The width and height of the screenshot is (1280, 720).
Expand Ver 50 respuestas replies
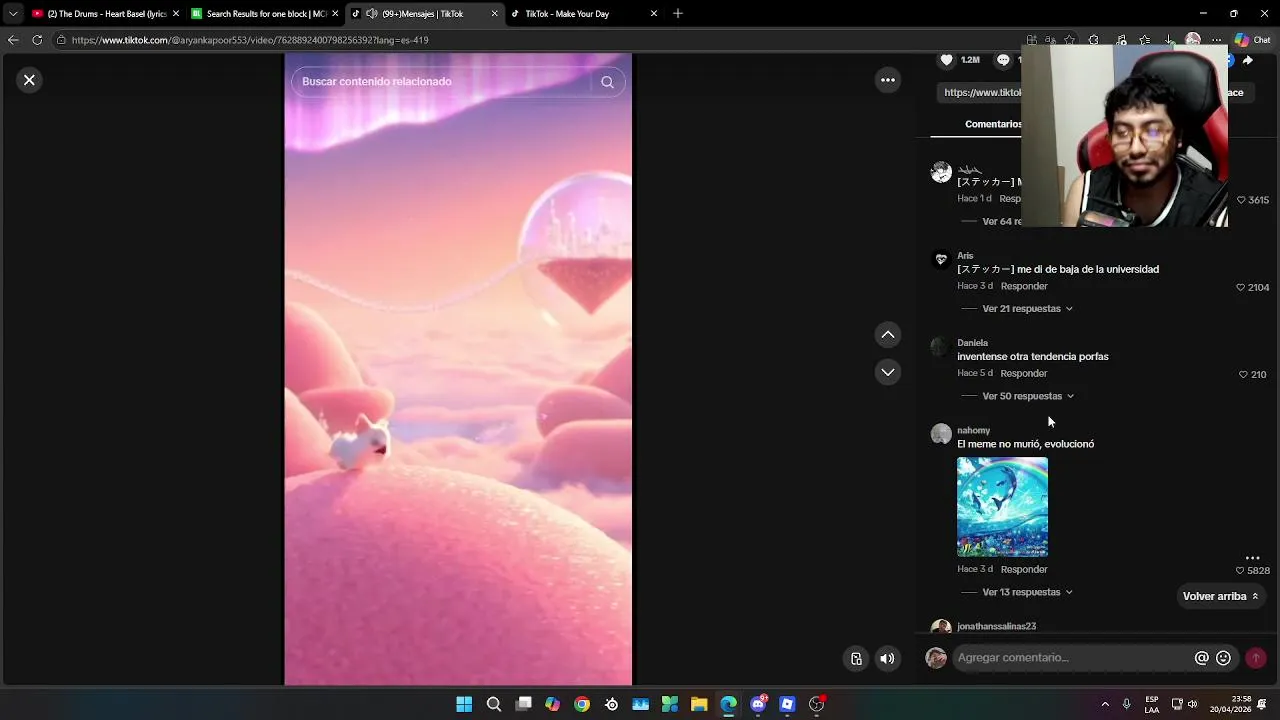pyautogui.click(x=1028, y=396)
